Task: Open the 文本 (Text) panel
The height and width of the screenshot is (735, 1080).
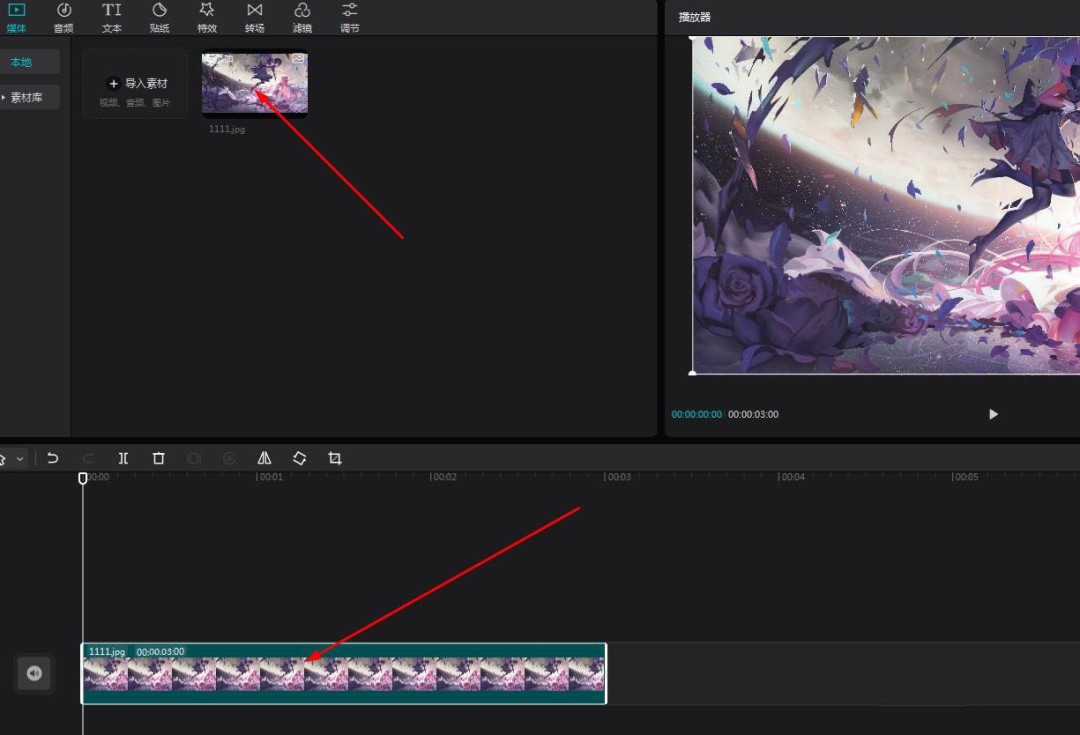Action: (111, 17)
